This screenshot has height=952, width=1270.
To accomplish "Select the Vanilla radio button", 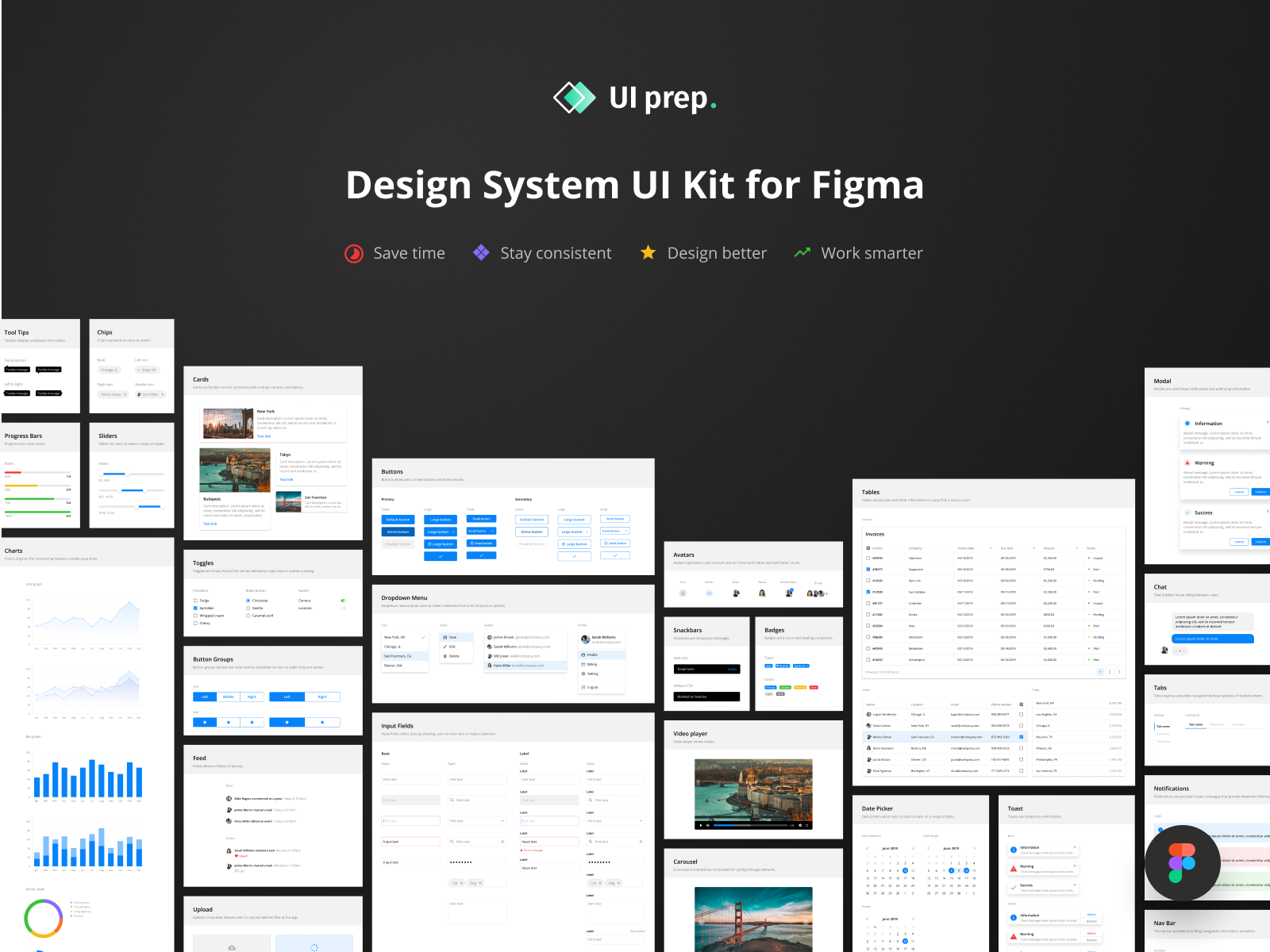I will click(x=248, y=608).
